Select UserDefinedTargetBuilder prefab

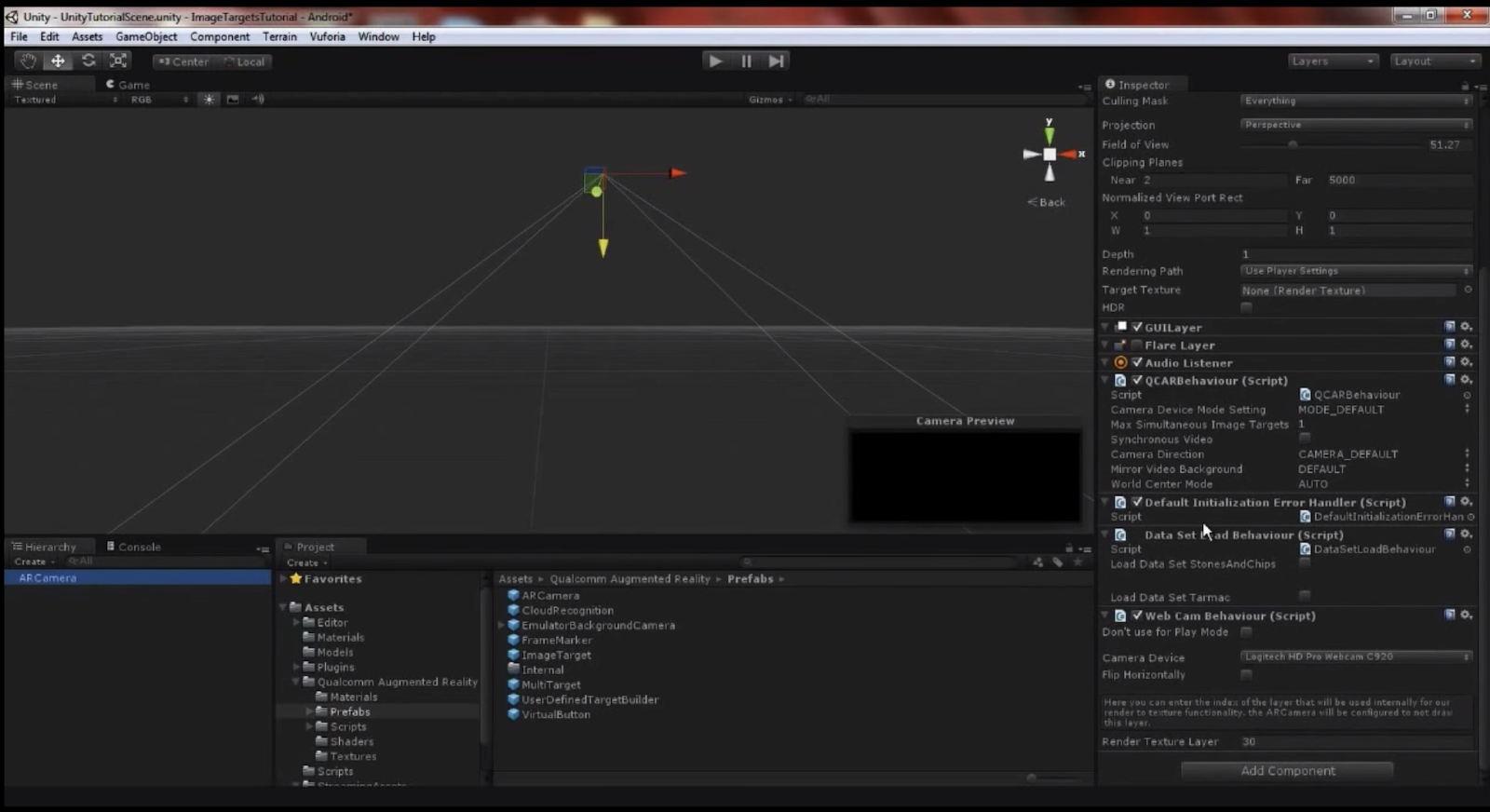click(x=583, y=700)
